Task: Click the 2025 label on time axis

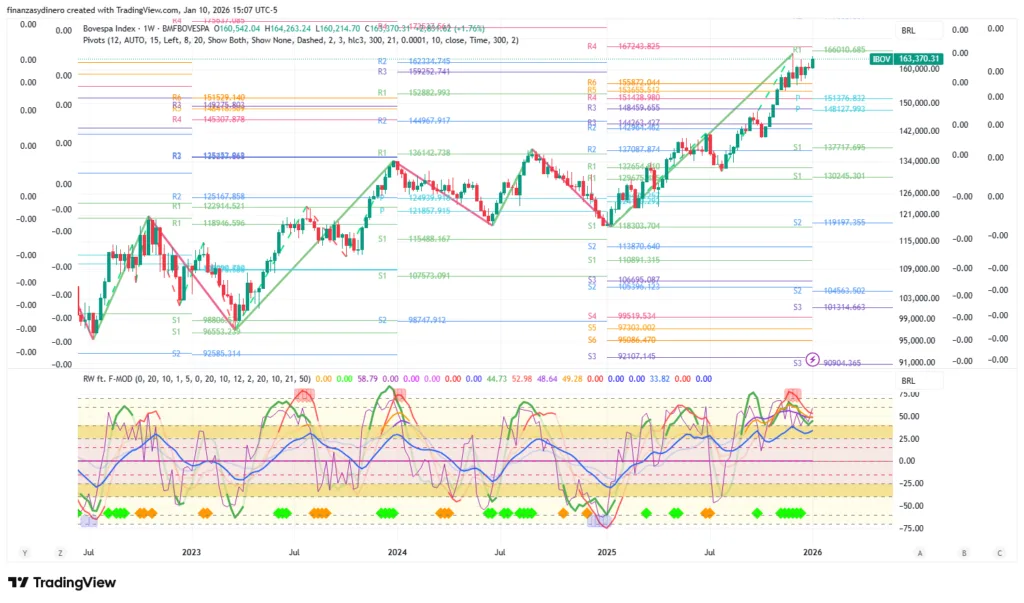Action: (x=606, y=552)
